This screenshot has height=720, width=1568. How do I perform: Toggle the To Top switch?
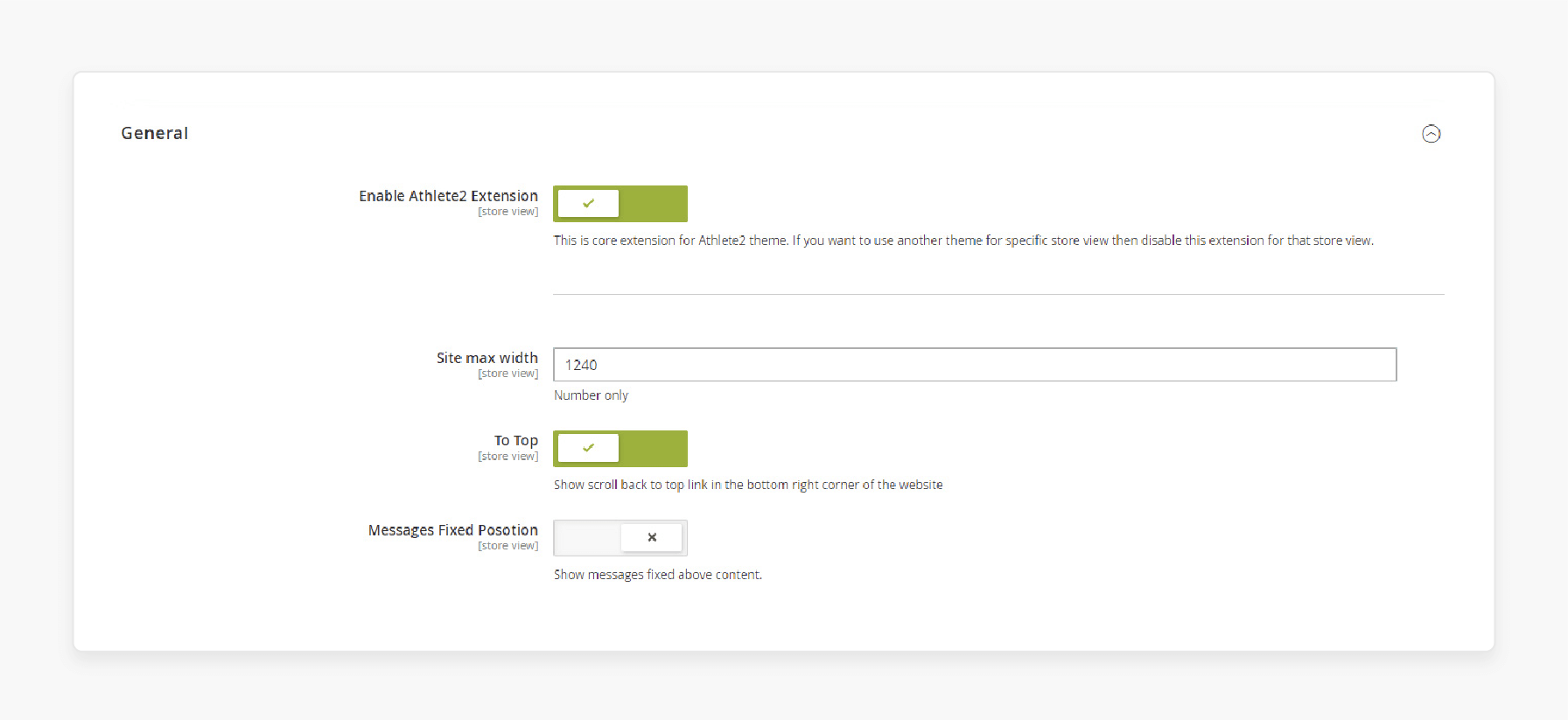[620, 449]
